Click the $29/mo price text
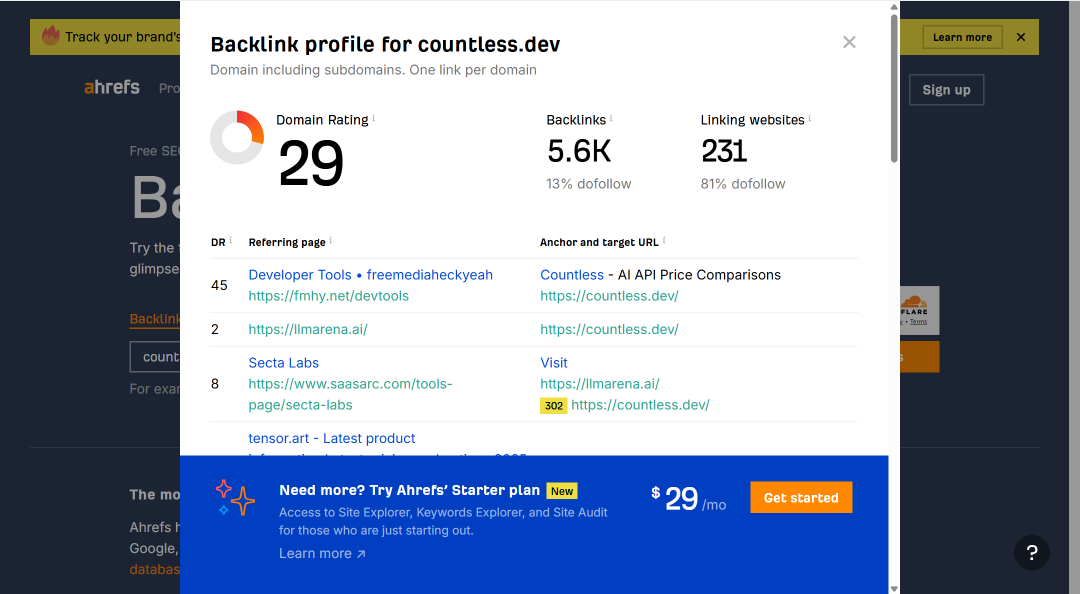The image size is (1080, 594). point(688,498)
